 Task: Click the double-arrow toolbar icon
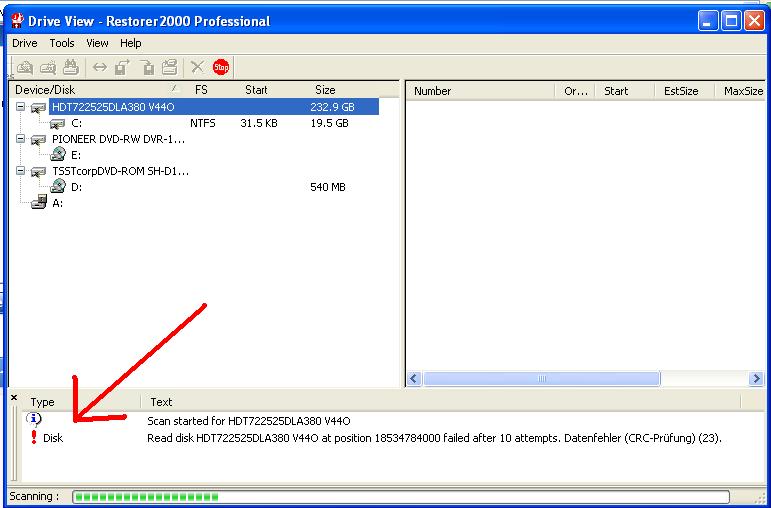99,67
